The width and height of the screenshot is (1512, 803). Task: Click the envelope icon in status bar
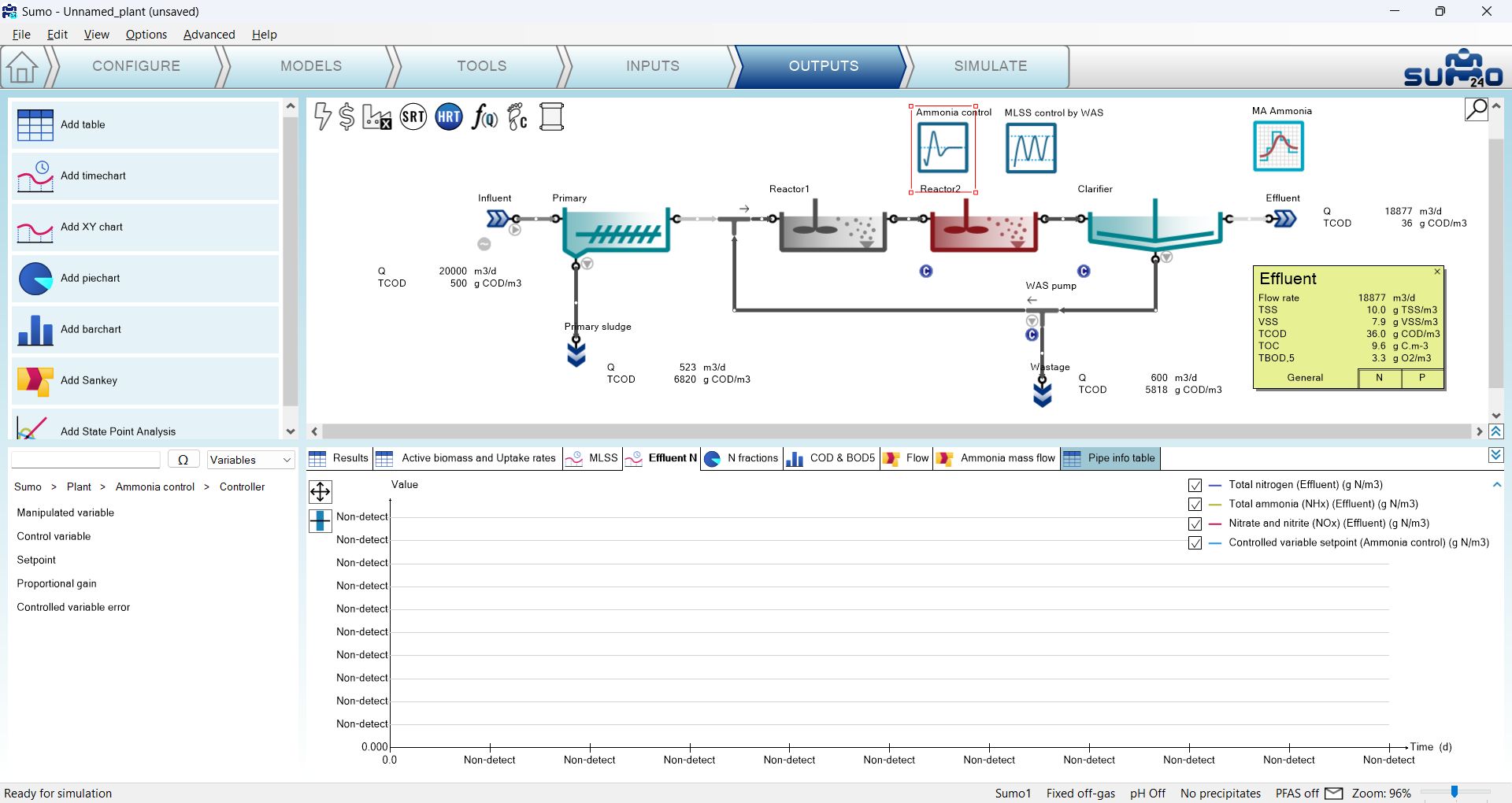(x=1334, y=793)
